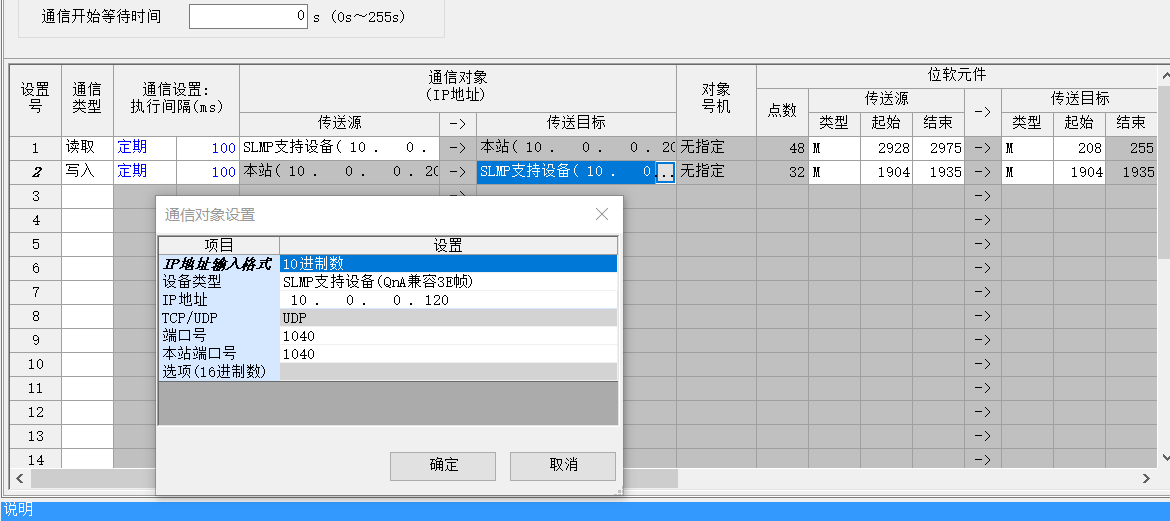Click row 1 传送源 起始 value 2928
Image resolution: width=1170 pixels, height=521 pixels.
886,148
